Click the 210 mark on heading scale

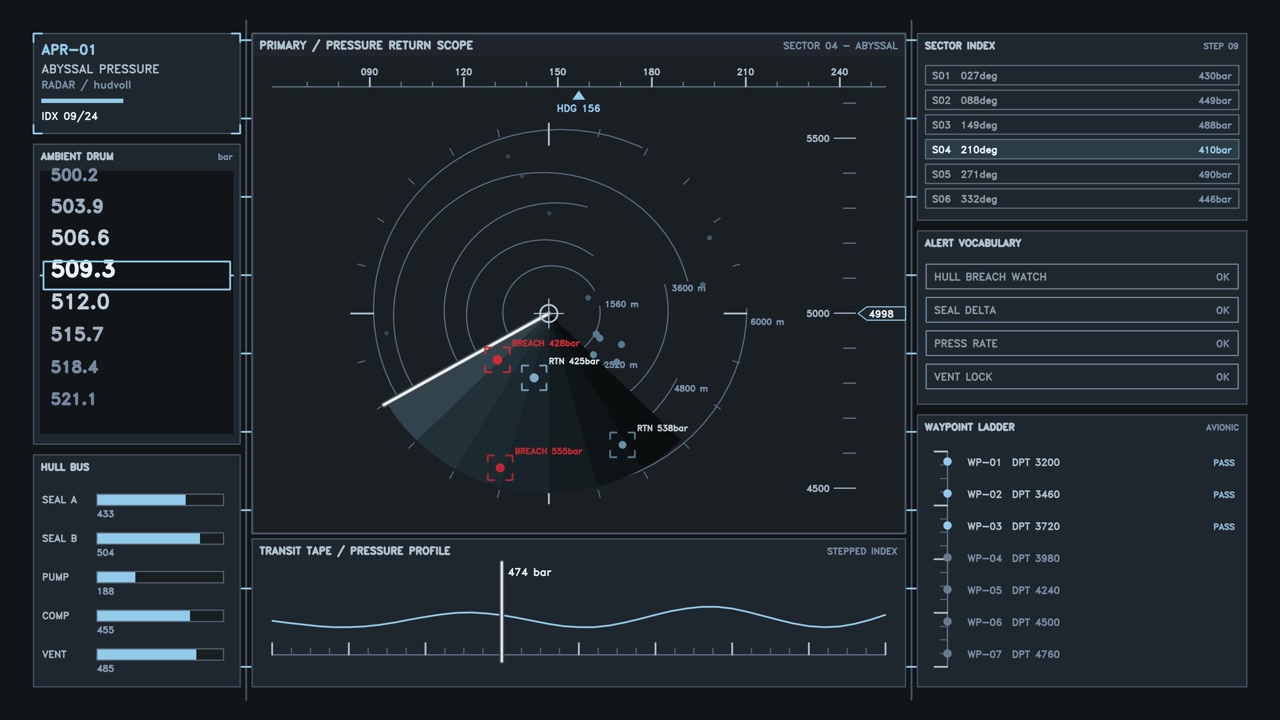tap(745, 72)
